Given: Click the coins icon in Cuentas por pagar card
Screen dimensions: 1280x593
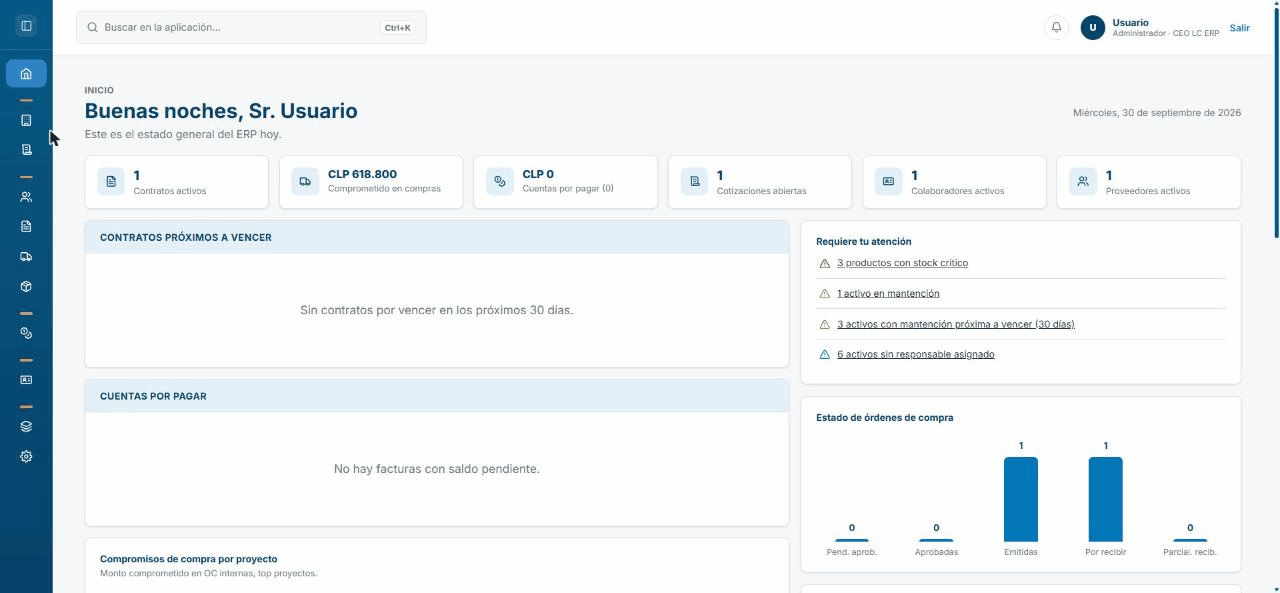Looking at the screenshot, I should (500, 181).
